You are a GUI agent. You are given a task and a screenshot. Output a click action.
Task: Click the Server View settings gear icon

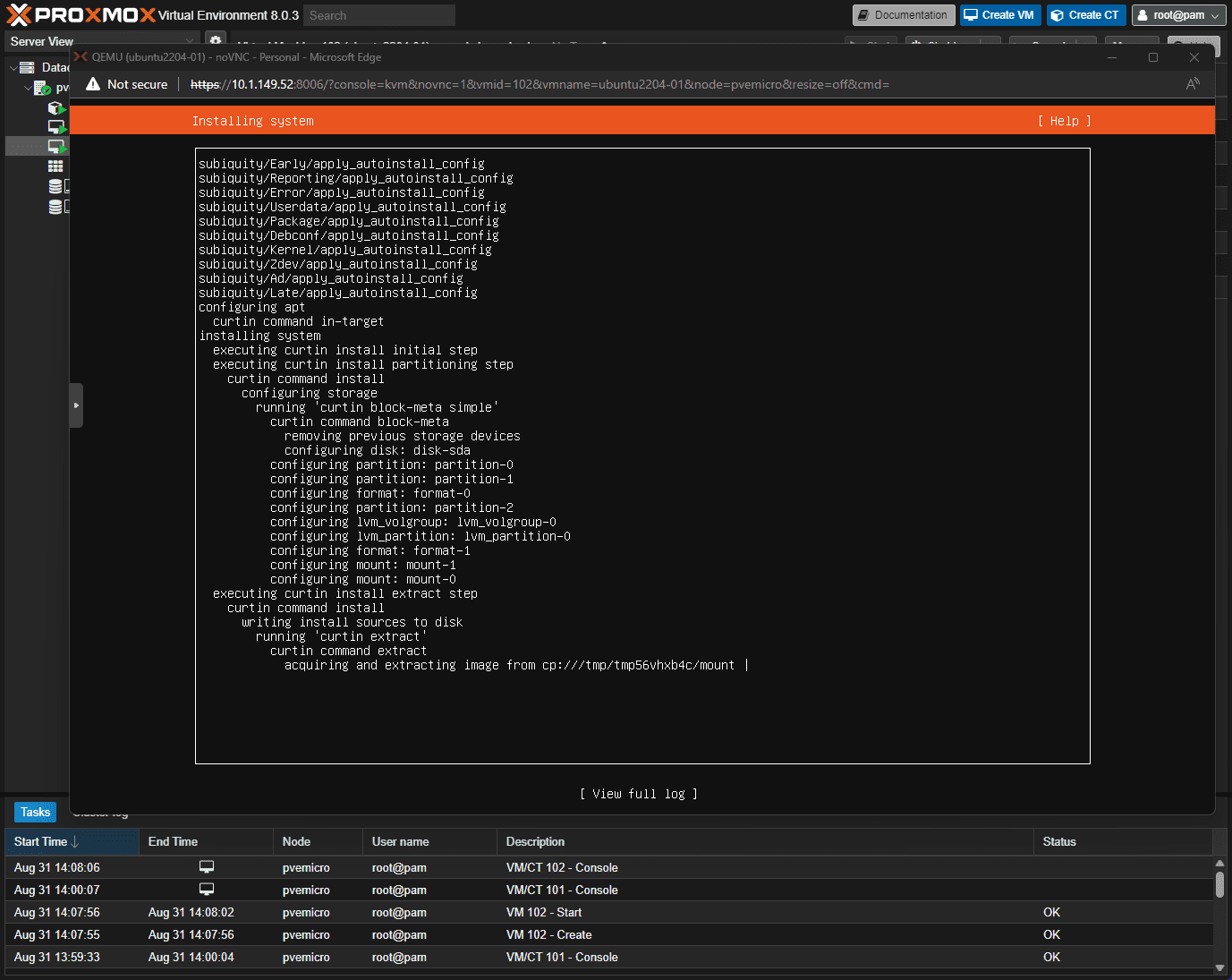click(x=215, y=40)
